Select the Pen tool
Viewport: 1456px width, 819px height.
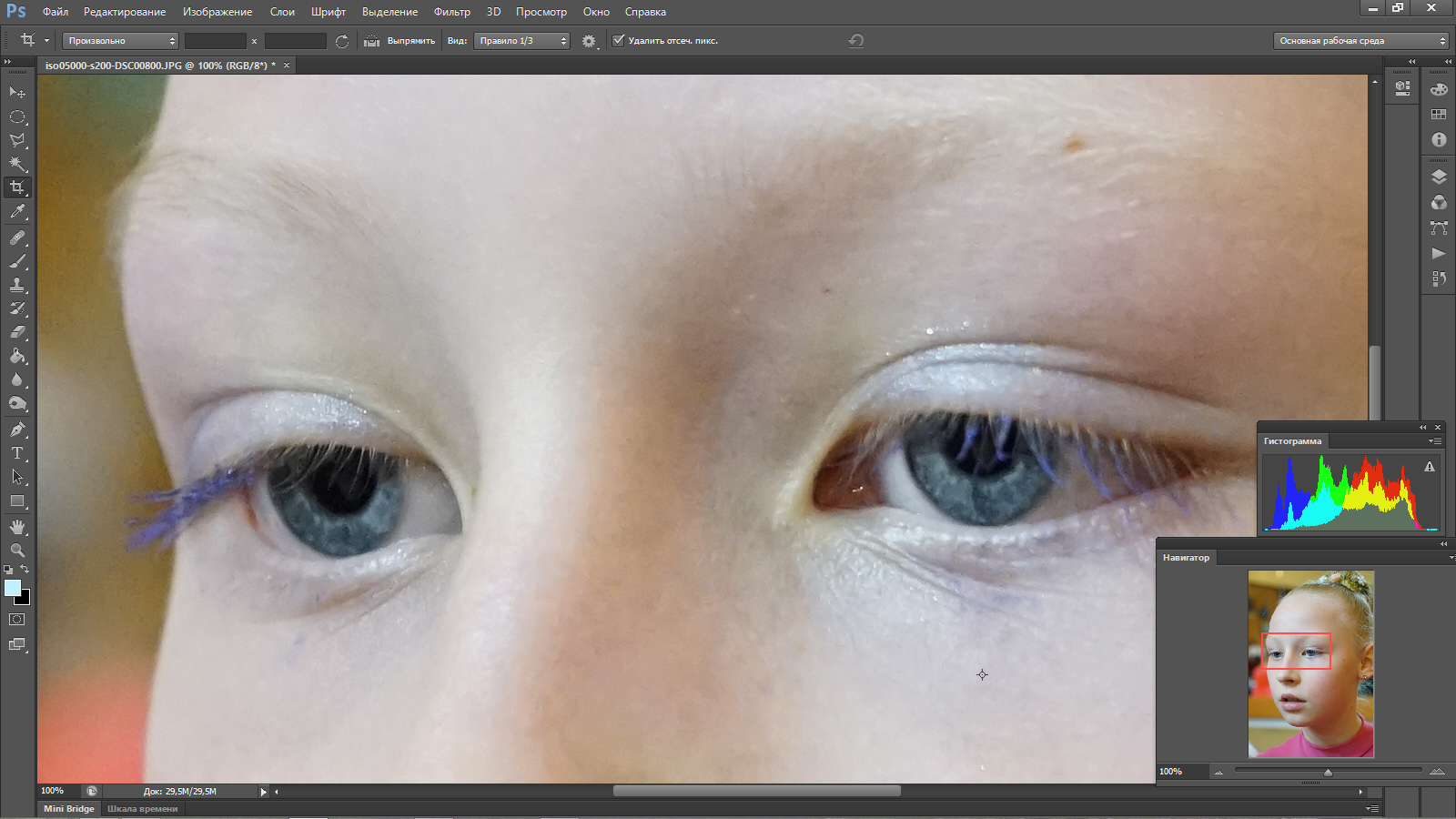[x=17, y=429]
